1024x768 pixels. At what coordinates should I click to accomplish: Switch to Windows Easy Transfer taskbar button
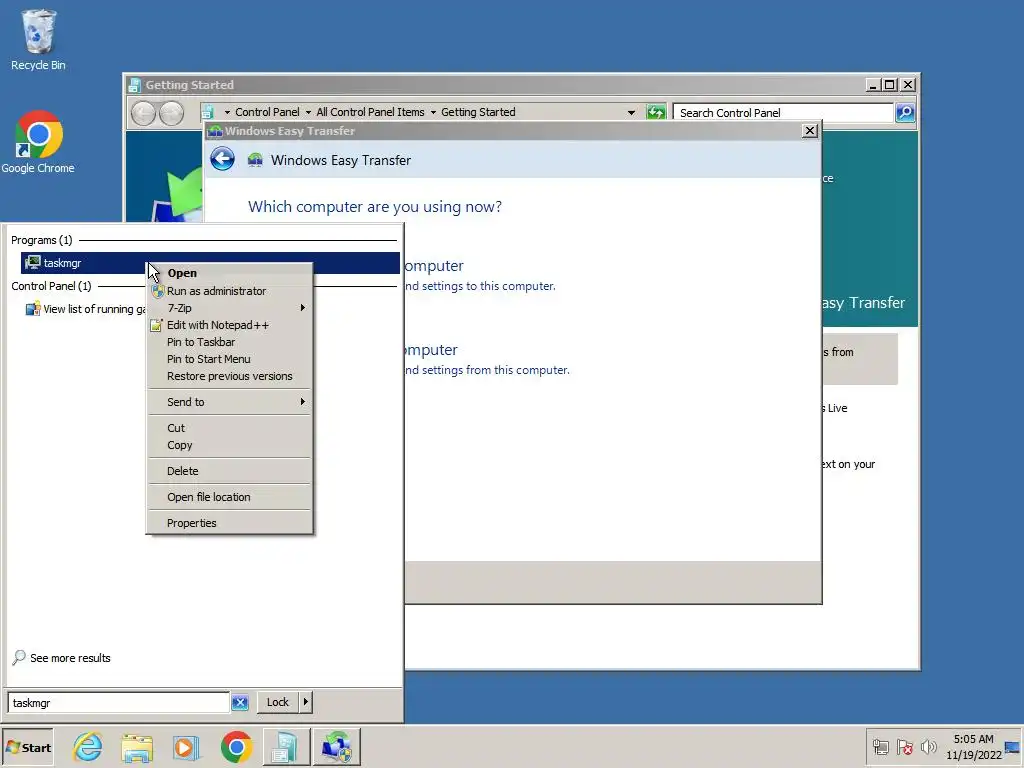tap(336, 747)
